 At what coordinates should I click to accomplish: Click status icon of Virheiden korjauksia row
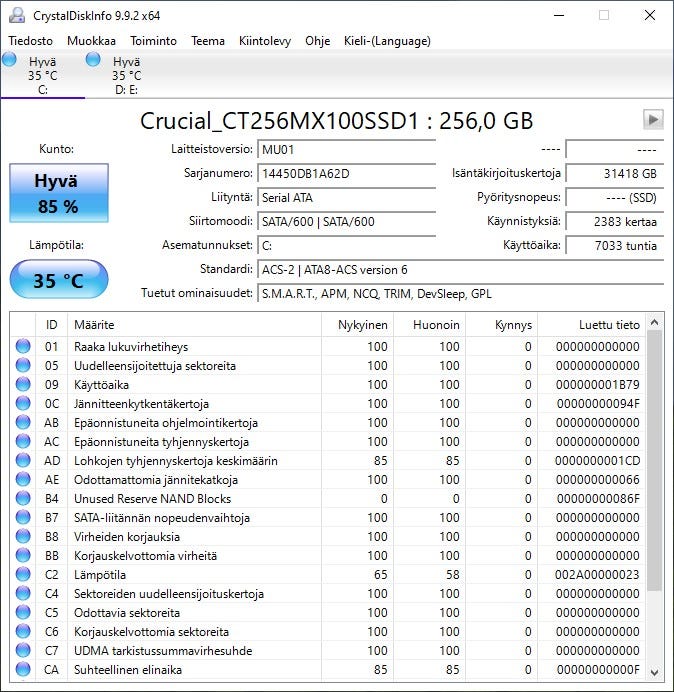[x=23, y=536]
